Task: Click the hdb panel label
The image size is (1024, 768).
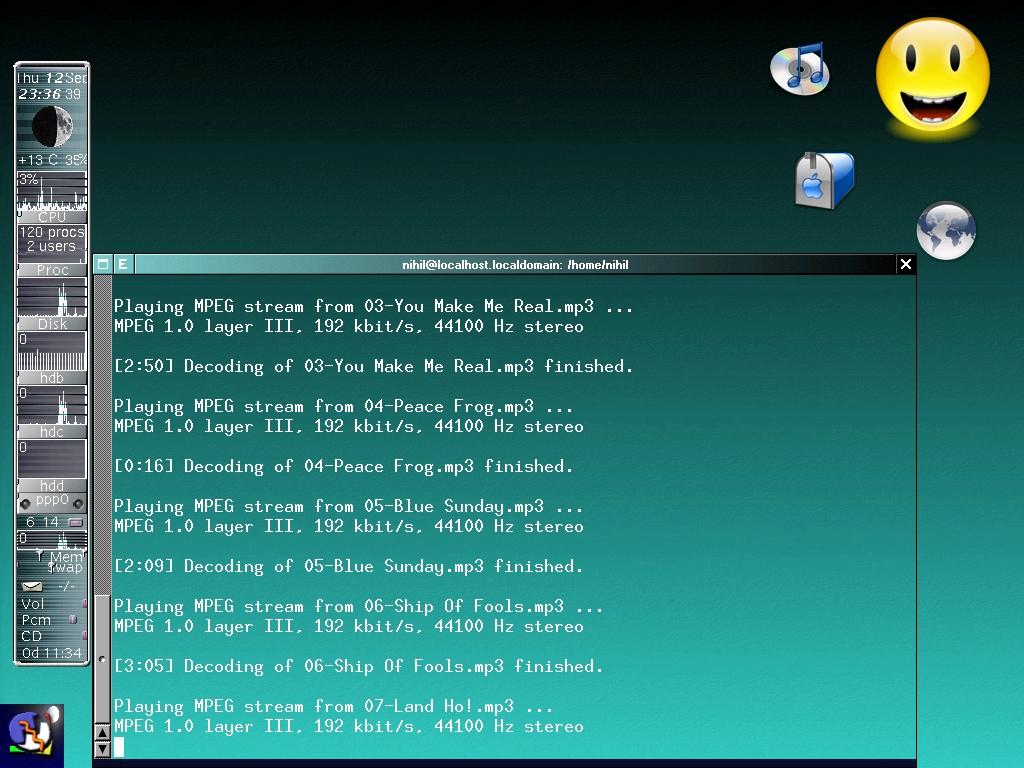Action: point(52,377)
